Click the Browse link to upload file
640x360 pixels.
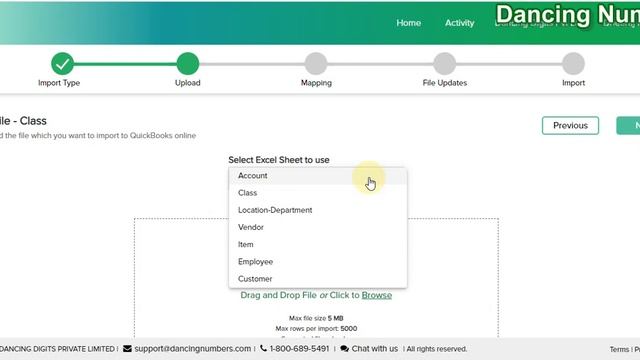[377, 295]
